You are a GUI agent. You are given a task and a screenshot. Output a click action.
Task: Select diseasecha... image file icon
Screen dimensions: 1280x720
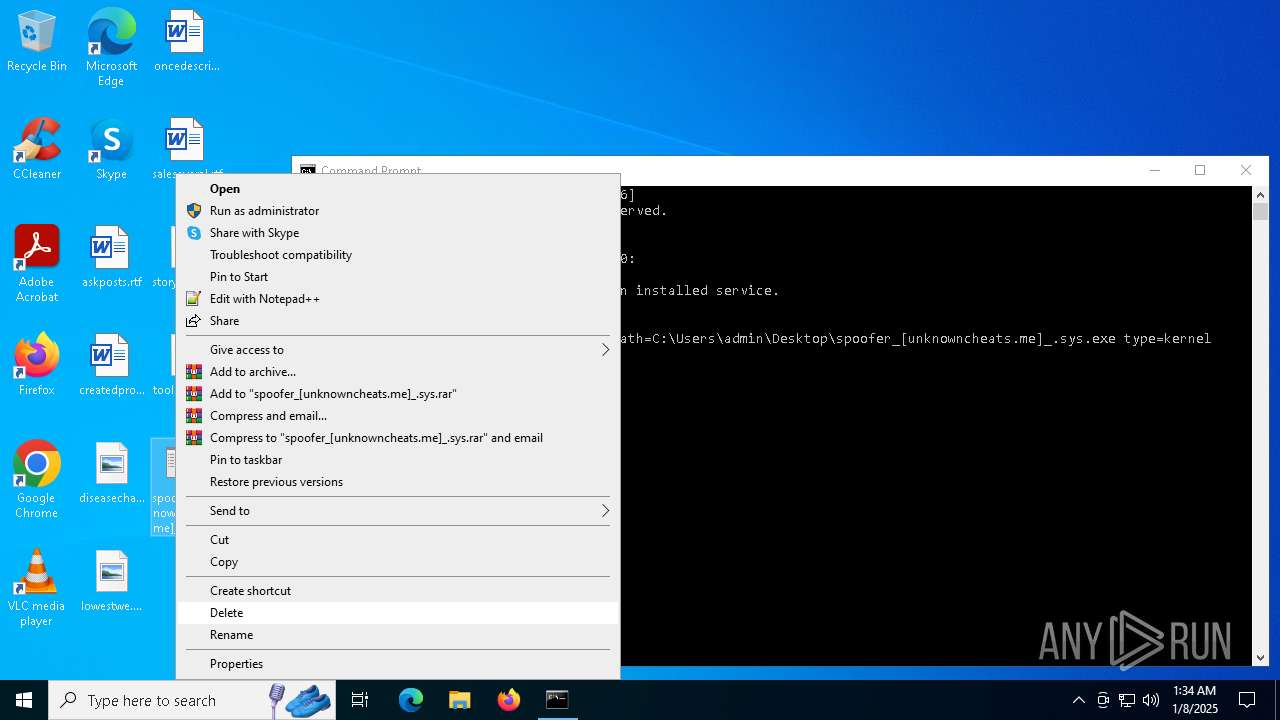point(111,474)
